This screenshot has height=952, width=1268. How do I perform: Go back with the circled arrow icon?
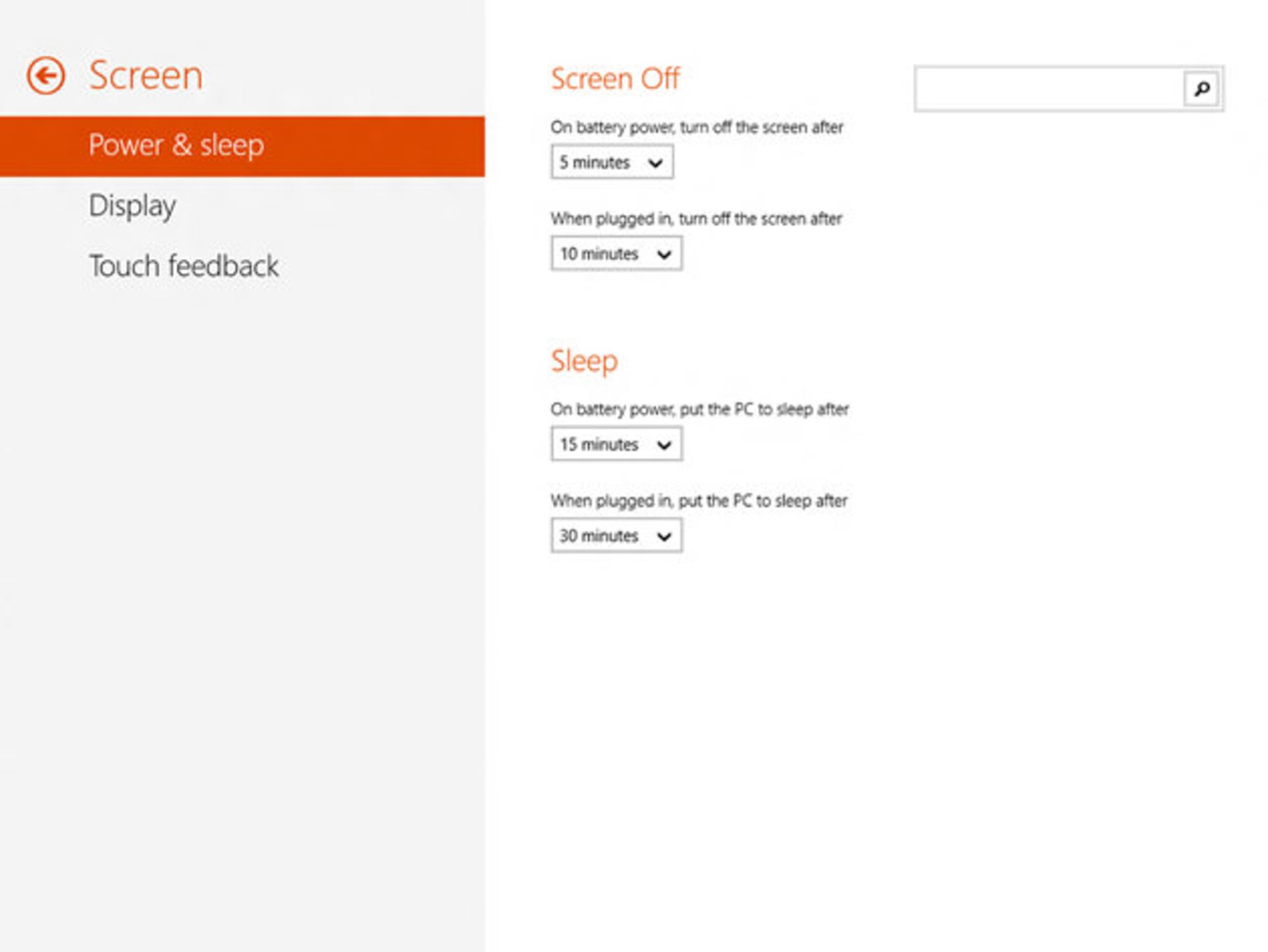point(46,76)
